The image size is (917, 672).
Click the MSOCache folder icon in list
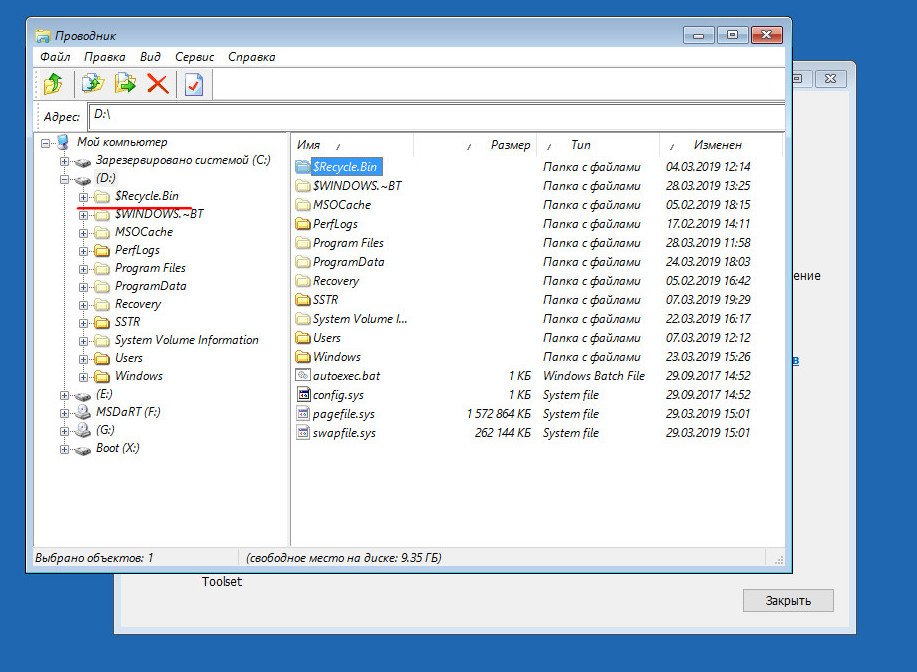coord(303,205)
